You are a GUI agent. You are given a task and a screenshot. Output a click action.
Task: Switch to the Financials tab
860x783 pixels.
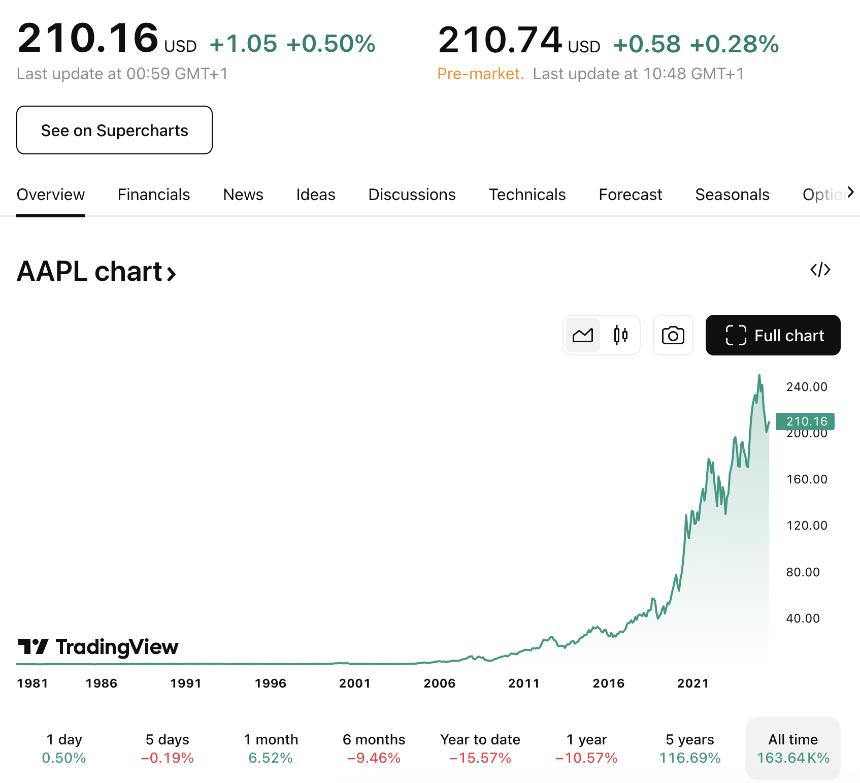153,194
